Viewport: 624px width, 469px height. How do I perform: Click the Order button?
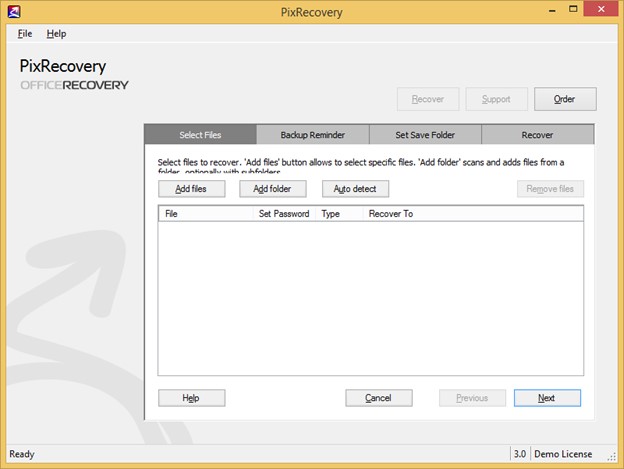[x=565, y=99]
